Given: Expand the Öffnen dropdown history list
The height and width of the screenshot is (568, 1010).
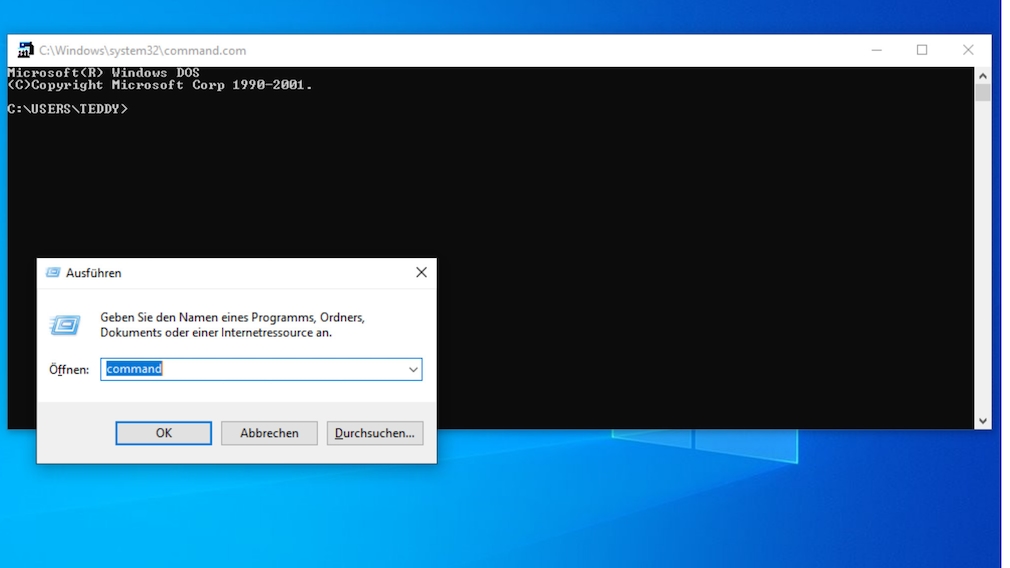Looking at the screenshot, I should [x=413, y=369].
